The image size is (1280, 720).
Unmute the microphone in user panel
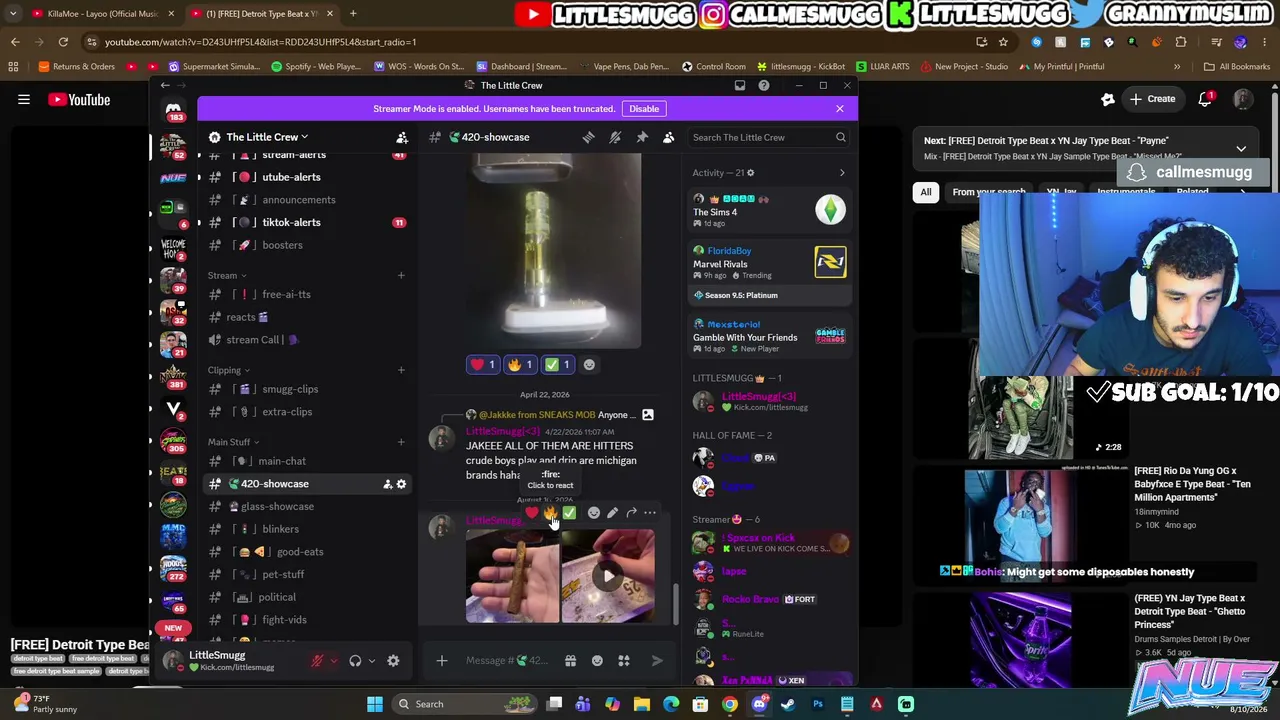[318, 661]
